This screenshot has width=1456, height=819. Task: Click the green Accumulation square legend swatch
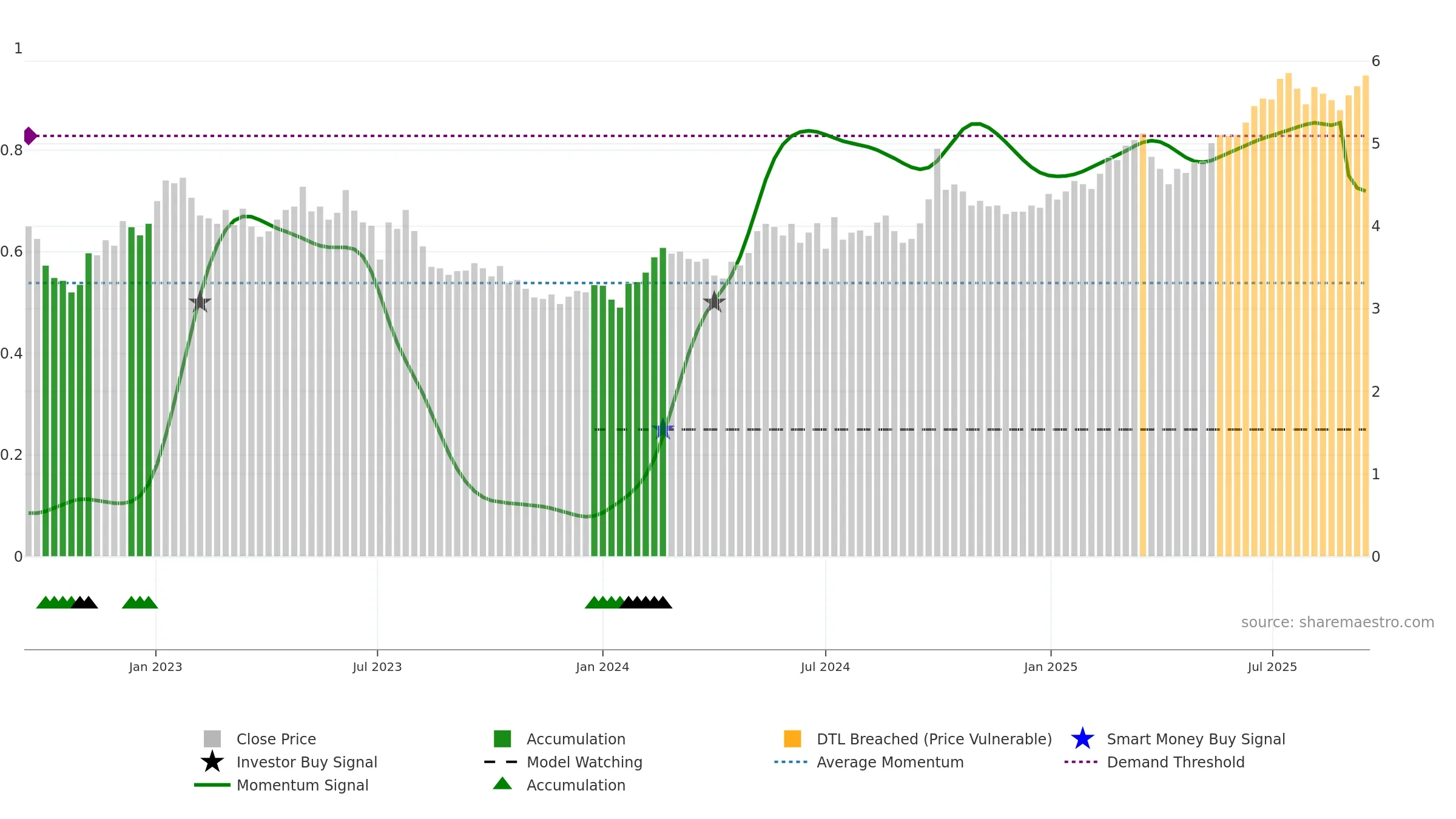(x=502, y=738)
